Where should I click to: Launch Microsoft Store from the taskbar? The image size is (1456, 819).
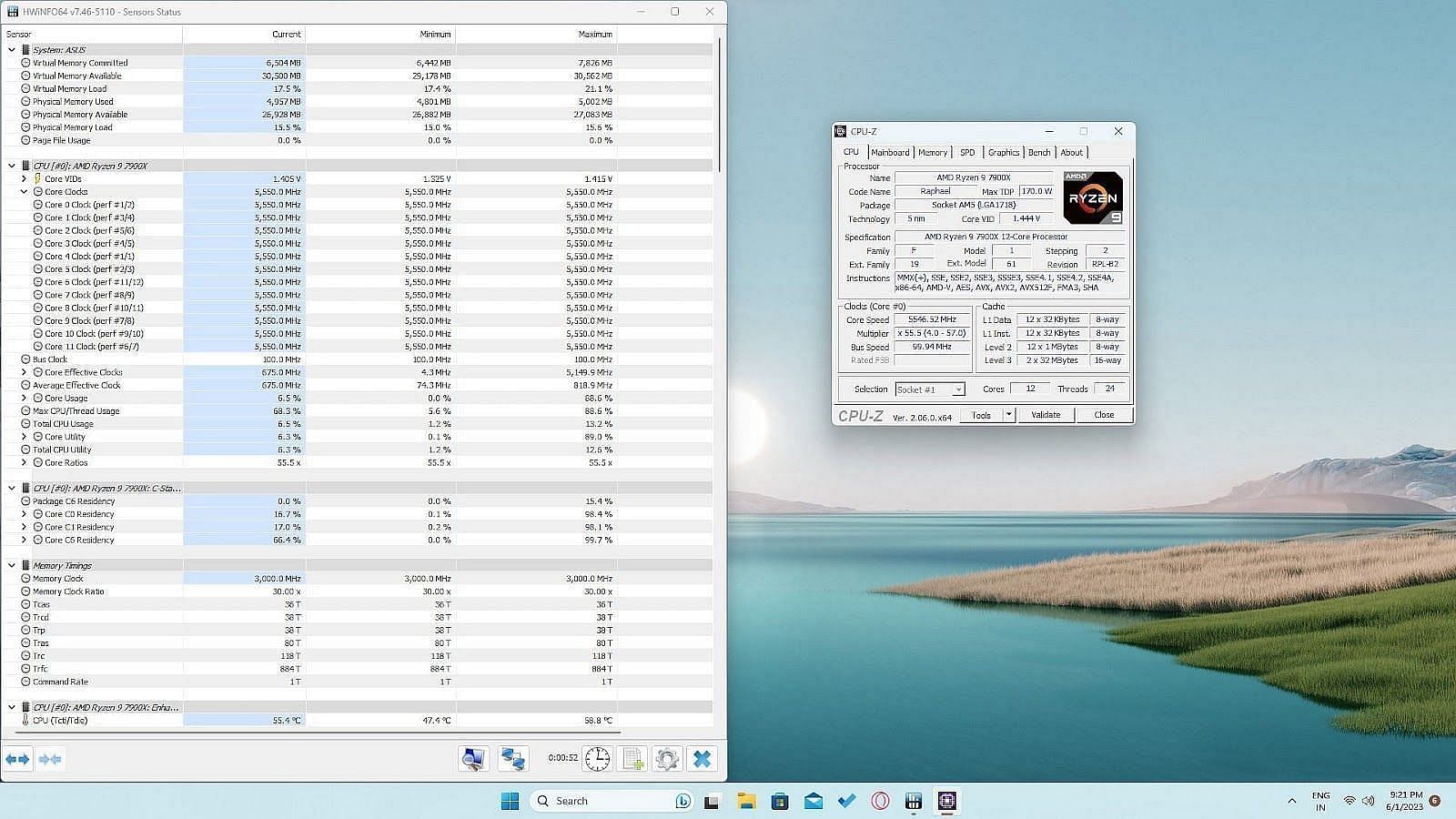(780, 801)
